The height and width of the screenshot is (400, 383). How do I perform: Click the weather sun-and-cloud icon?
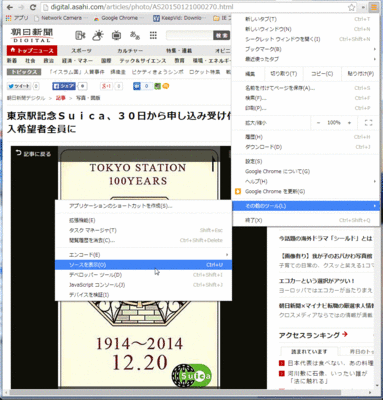[98, 35]
